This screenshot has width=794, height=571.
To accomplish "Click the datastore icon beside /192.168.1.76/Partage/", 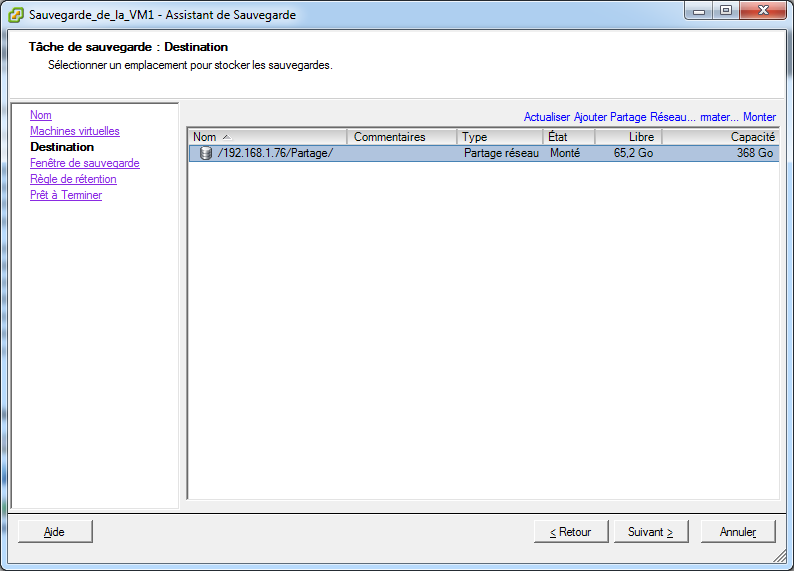I will coord(206,153).
